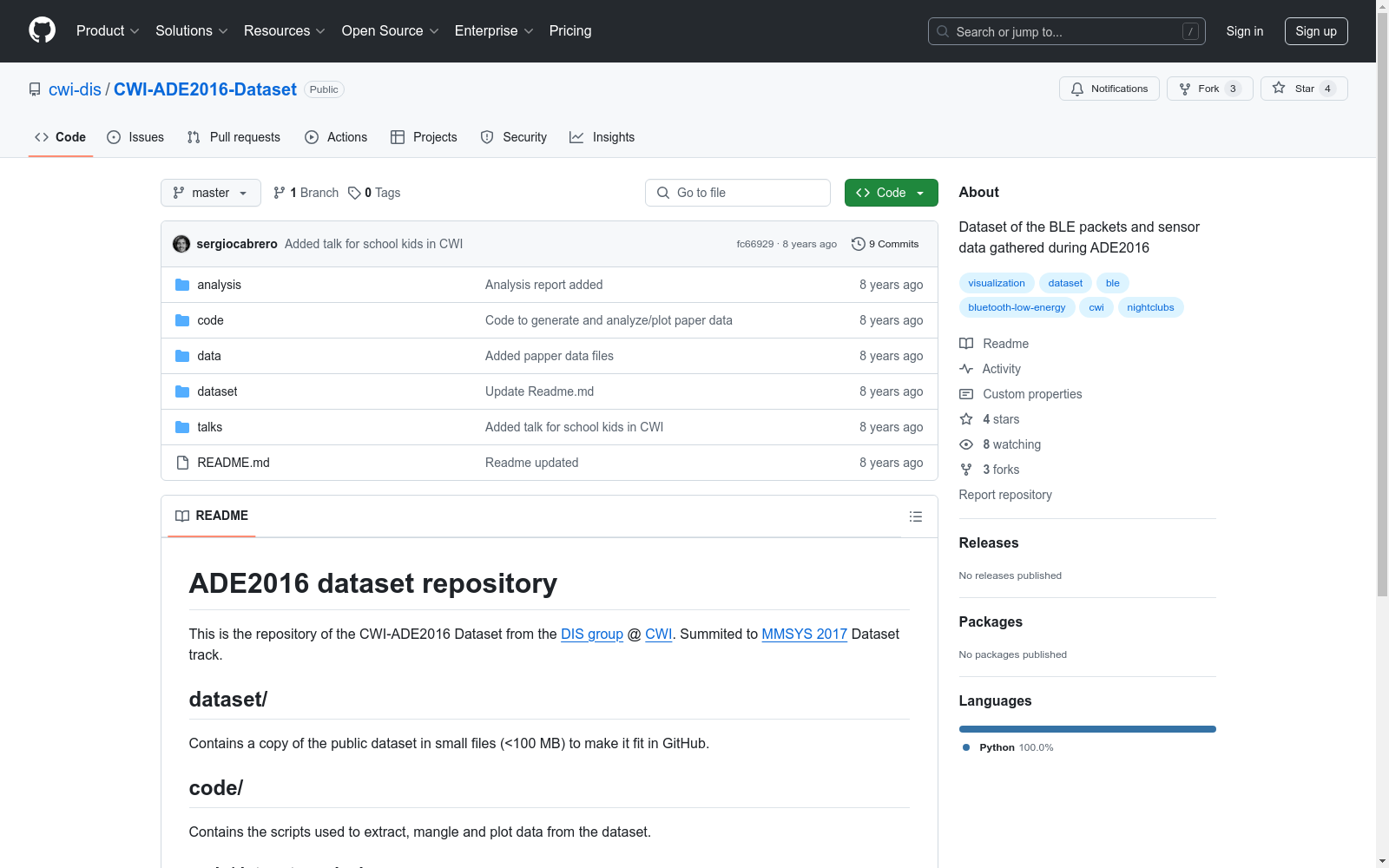Viewport: 1389px width, 868px height.
Task: Open the MMSYS 2017 link
Action: click(x=804, y=634)
